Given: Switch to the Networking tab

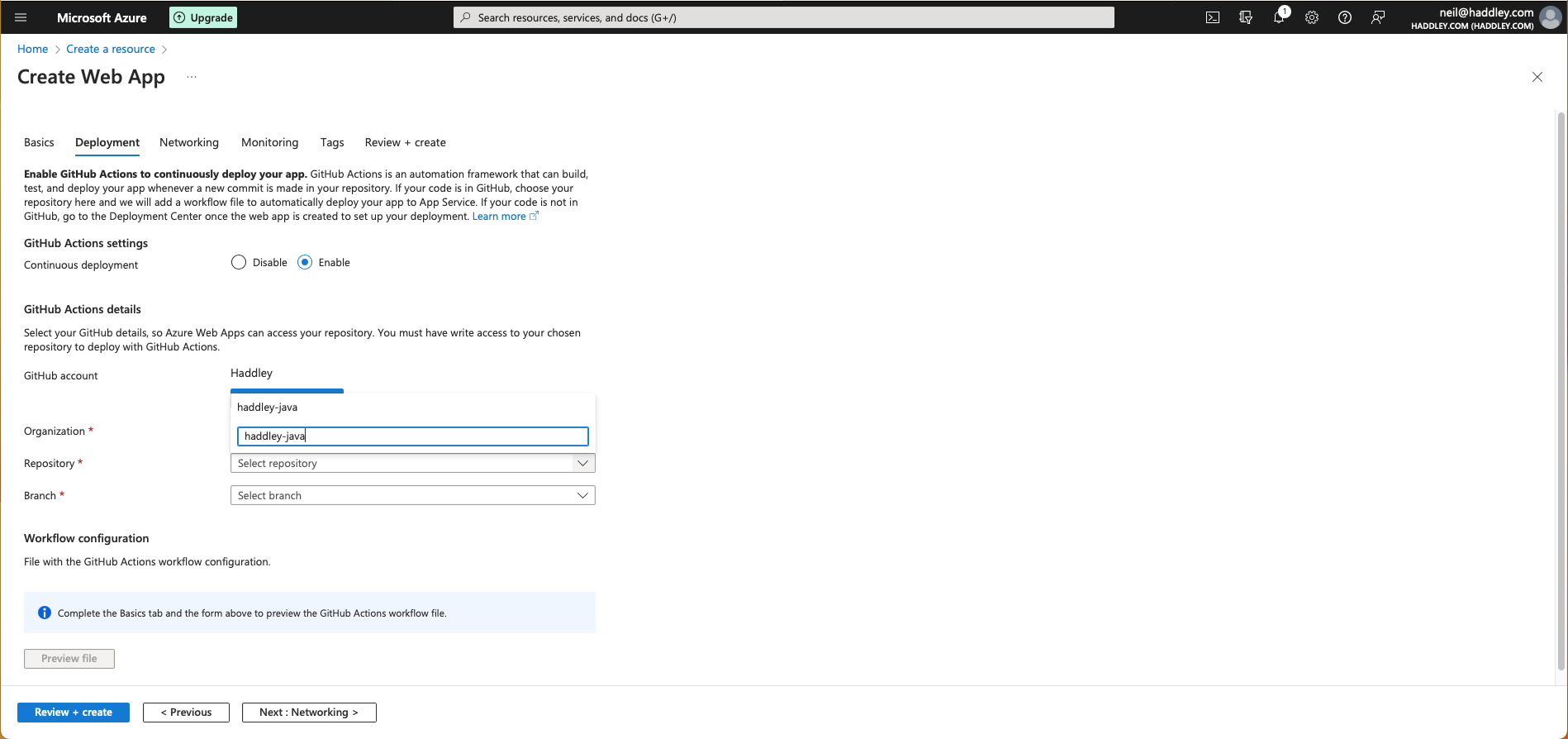Looking at the screenshot, I should (x=189, y=142).
